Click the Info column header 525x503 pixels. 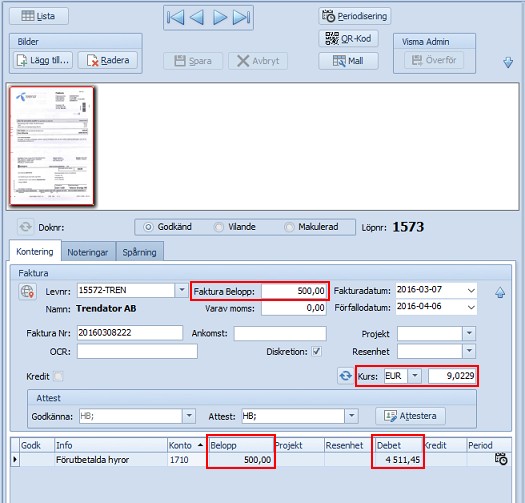110,445
